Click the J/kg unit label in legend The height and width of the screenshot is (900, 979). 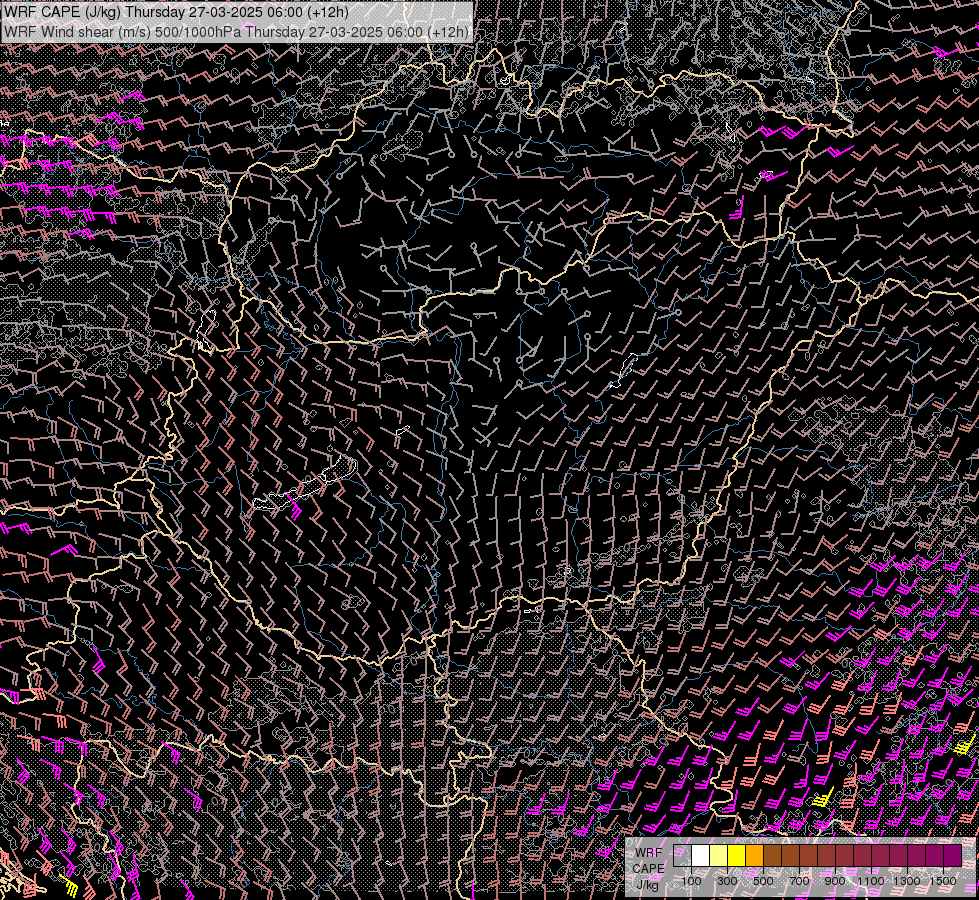648,885
